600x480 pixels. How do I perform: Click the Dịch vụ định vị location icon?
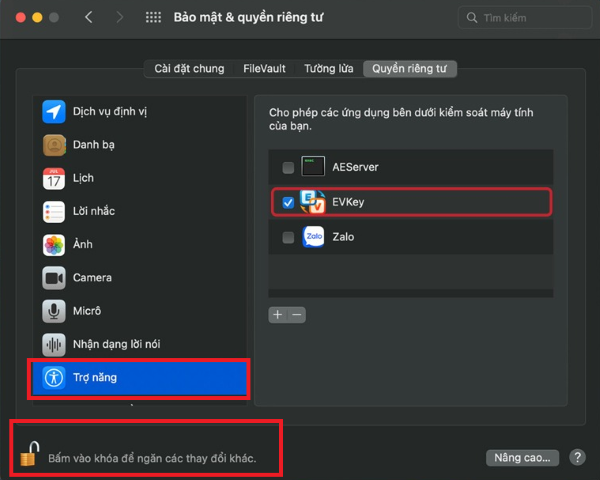[54, 111]
